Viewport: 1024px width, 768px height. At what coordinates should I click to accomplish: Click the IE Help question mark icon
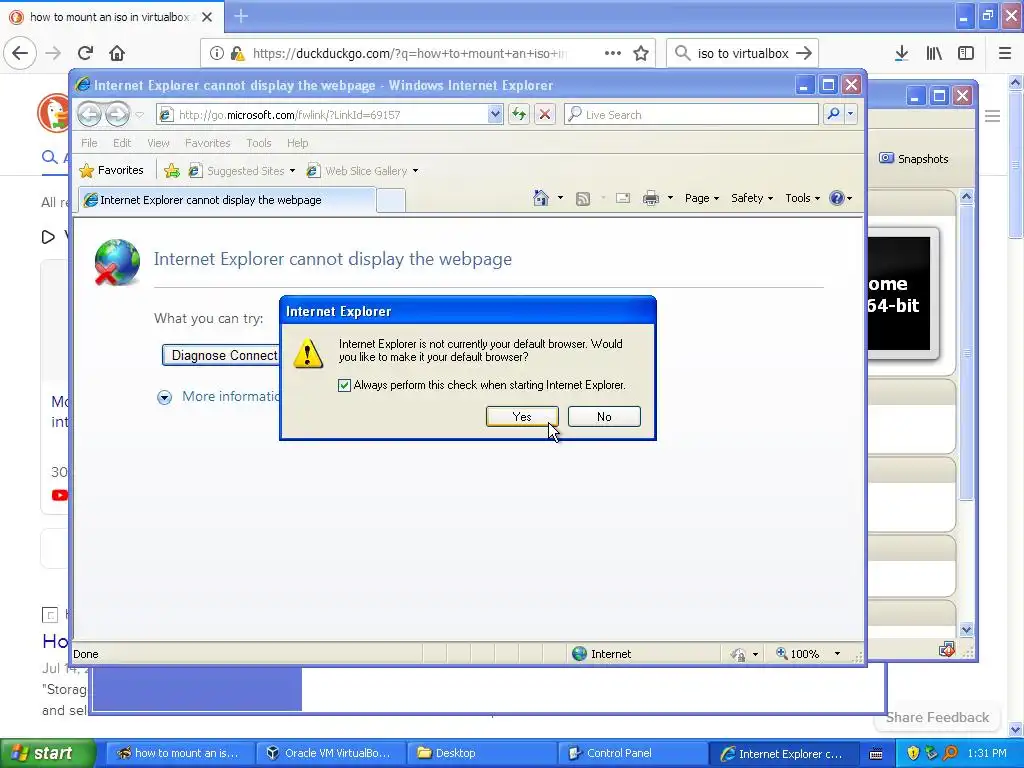(x=837, y=198)
